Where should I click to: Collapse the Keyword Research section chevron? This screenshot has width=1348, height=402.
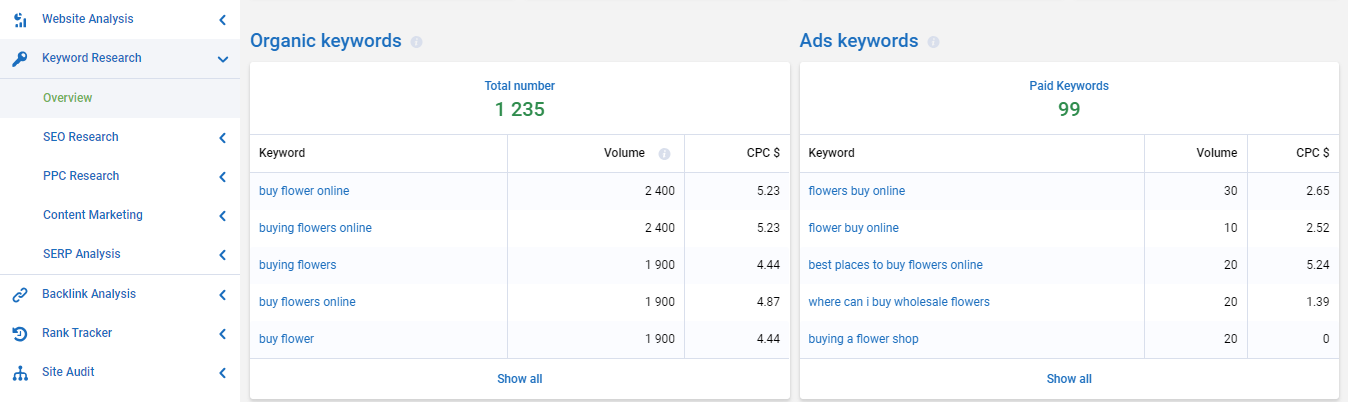point(222,59)
